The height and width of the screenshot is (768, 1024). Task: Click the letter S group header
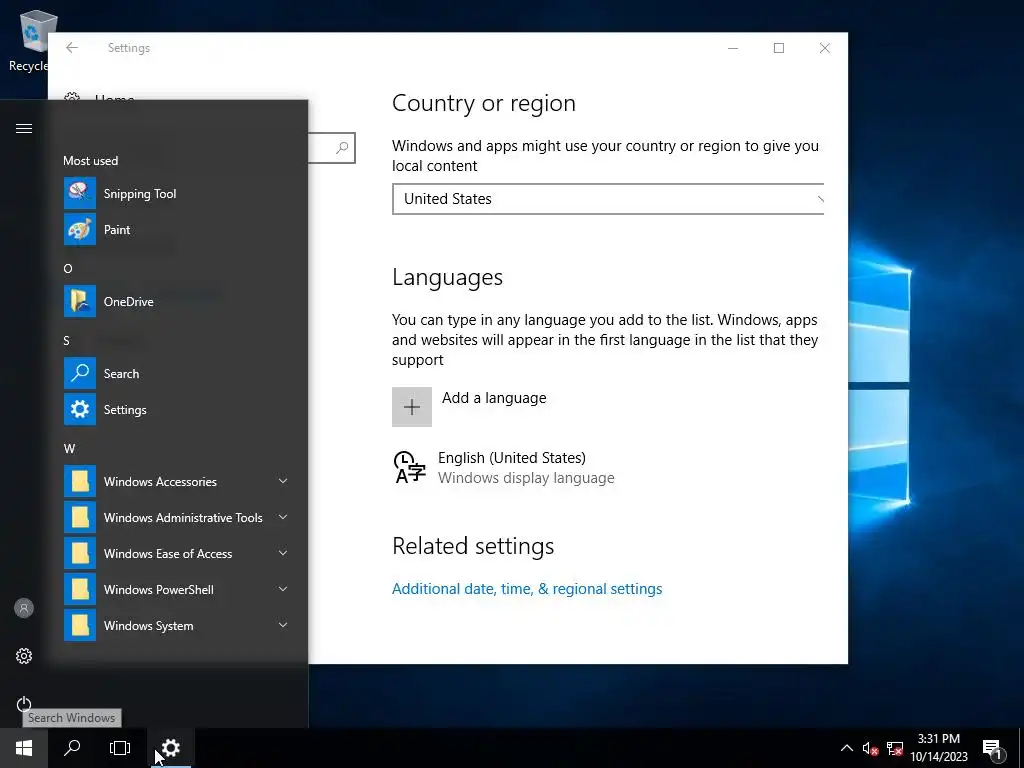tap(67, 340)
